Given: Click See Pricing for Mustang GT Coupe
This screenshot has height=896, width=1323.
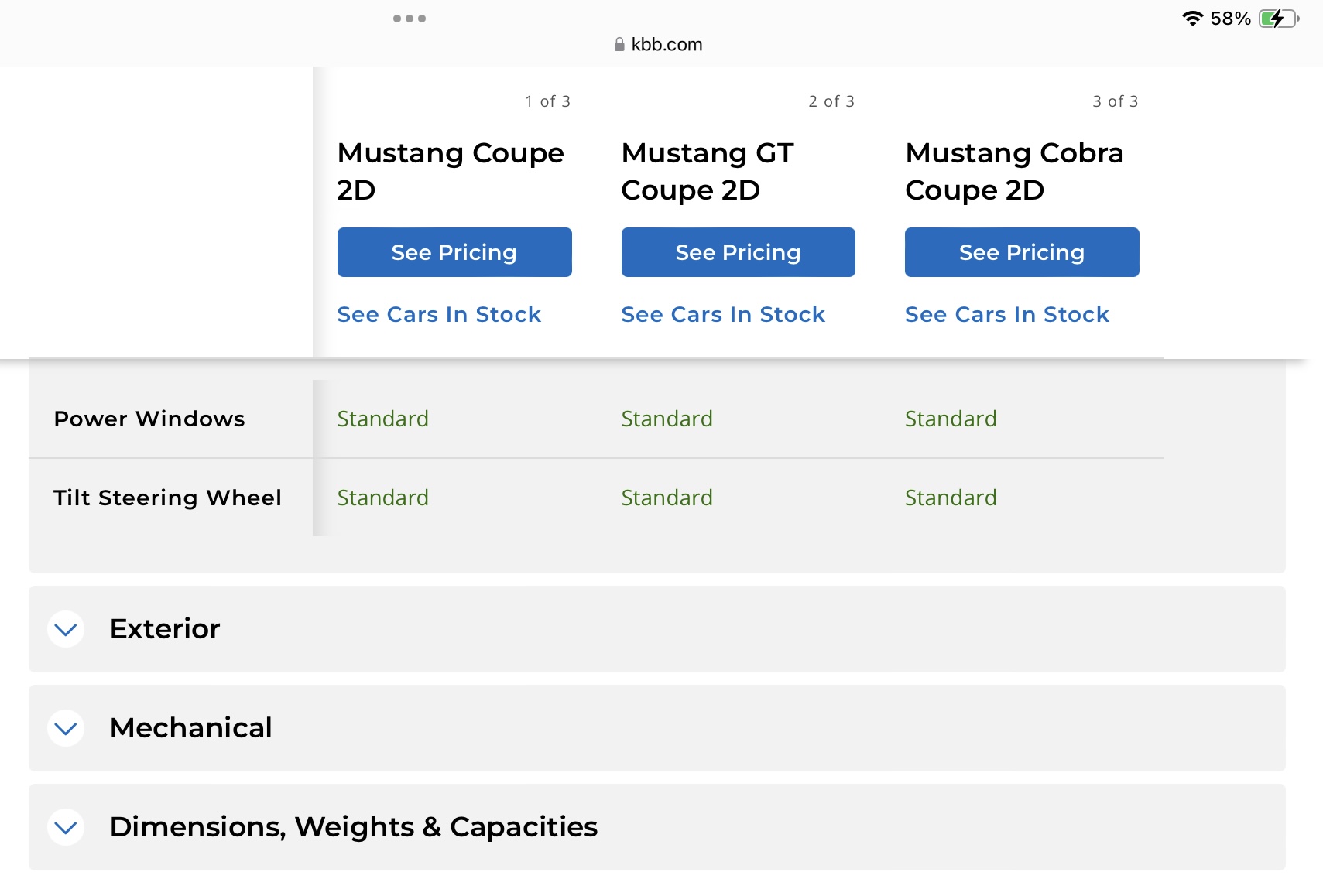Looking at the screenshot, I should pyautogui.click(x=738, y=252).
